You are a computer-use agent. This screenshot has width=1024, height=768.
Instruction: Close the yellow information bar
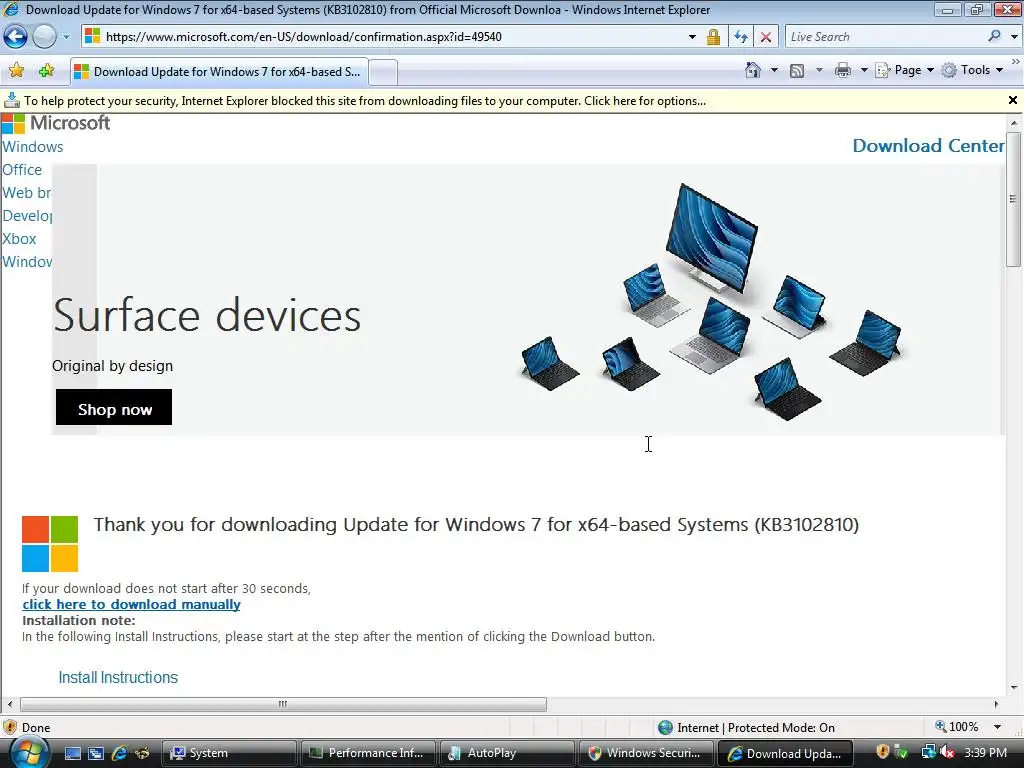(1013, 100)
